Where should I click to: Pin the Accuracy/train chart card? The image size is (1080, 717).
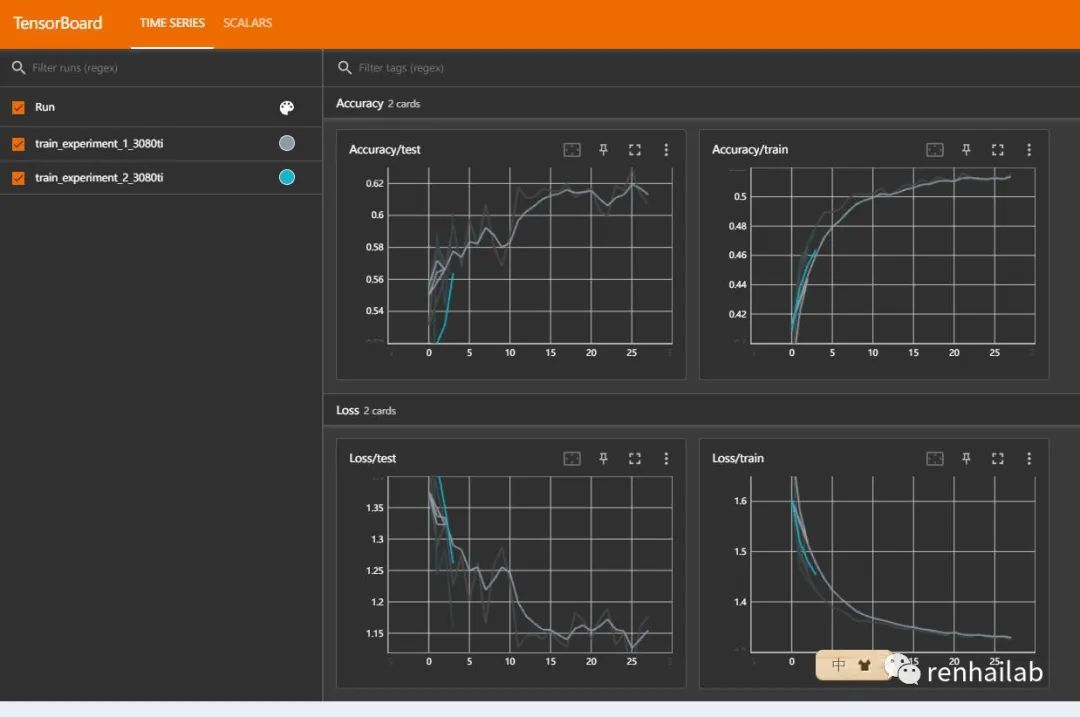click(x=966, y=149)
